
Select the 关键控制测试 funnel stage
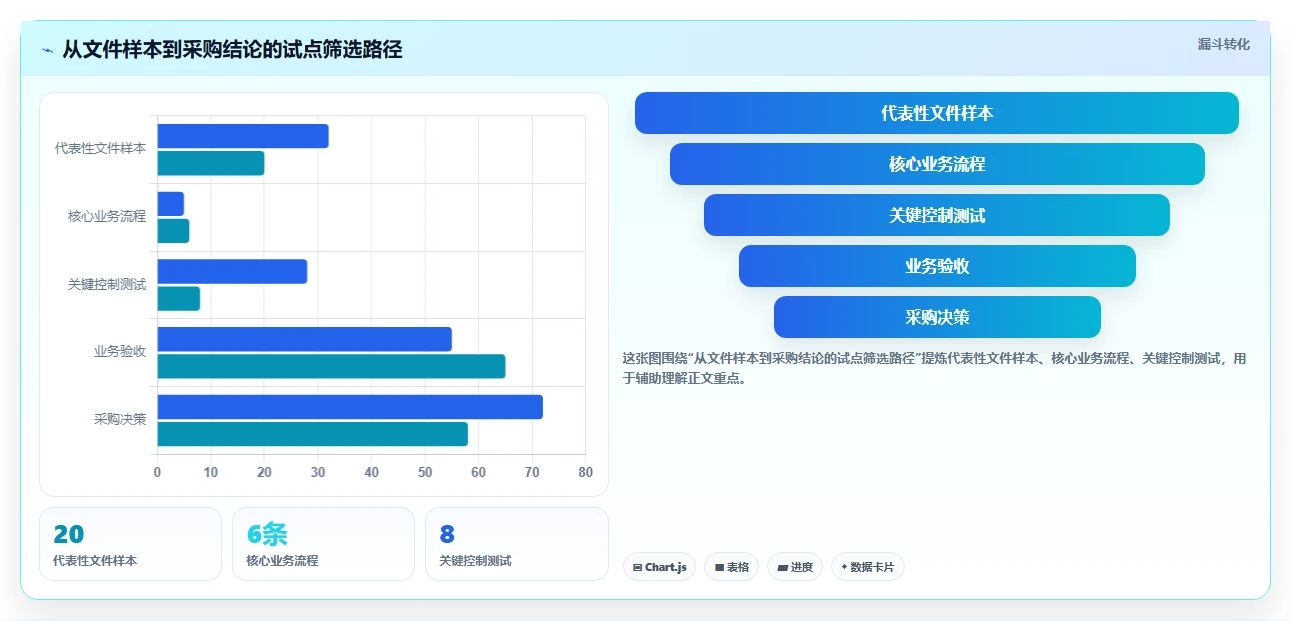[x=937, y=215]
